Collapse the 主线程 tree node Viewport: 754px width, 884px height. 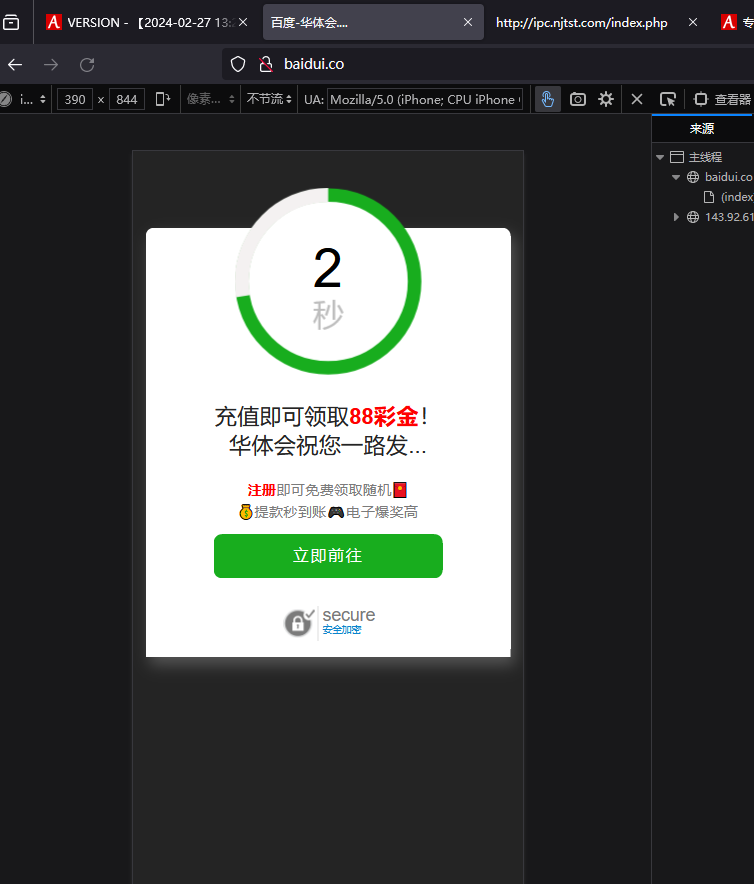(660, 157)
